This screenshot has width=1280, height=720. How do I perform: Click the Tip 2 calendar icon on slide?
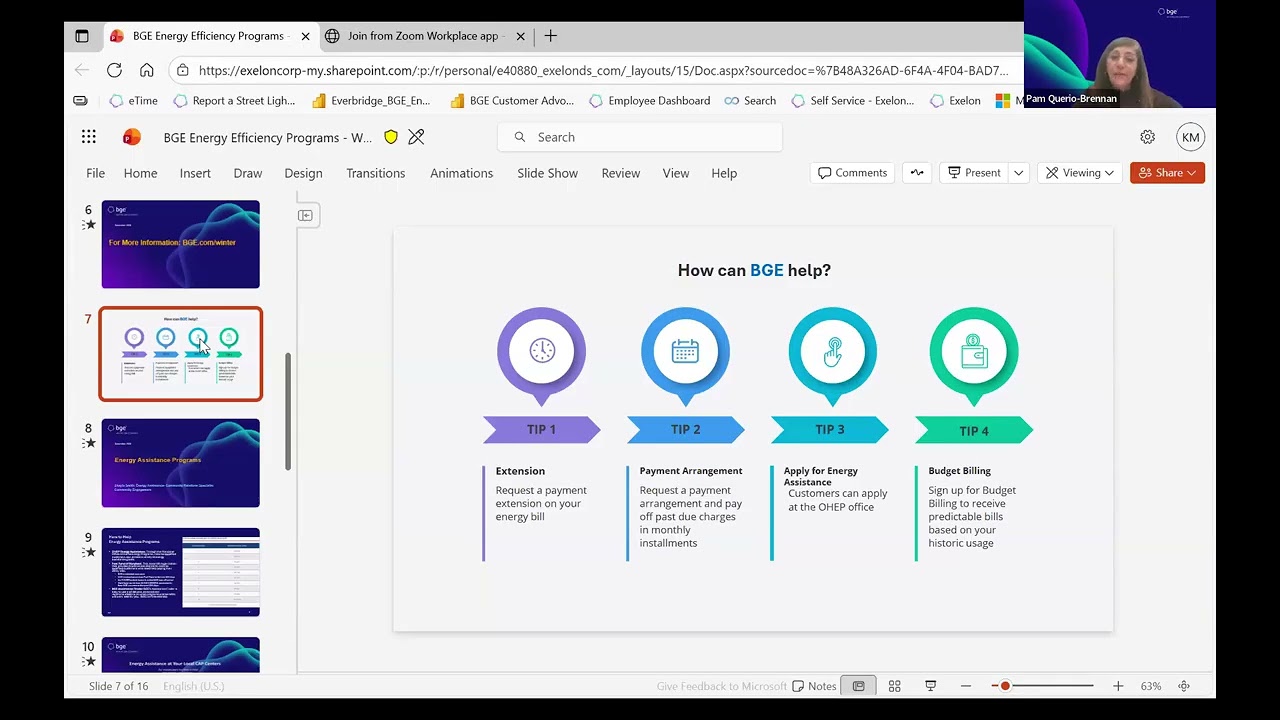click(686, 350)
